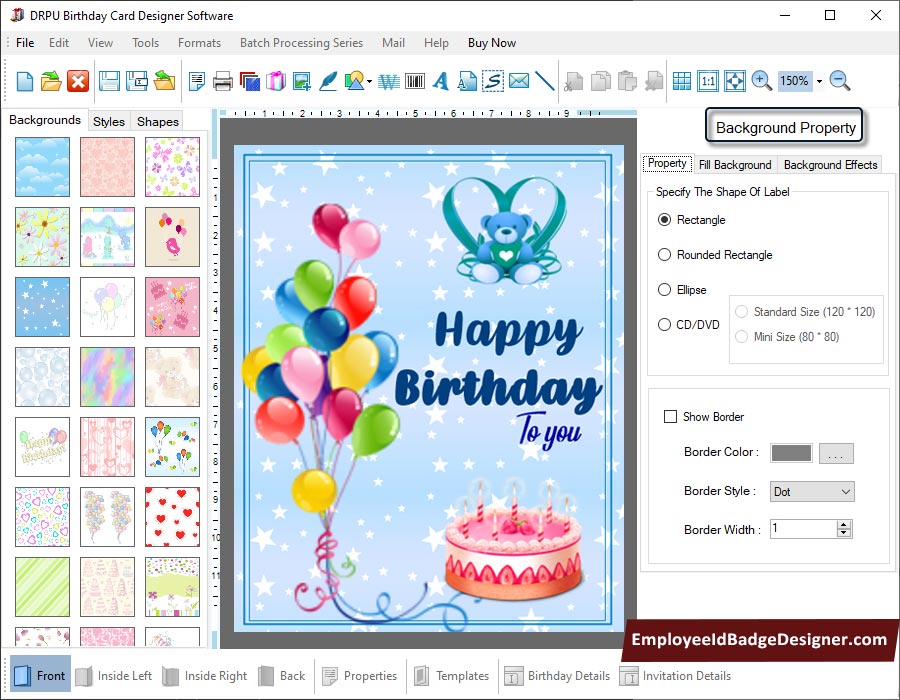The height and width of the screenshot is (700, 900).
Task: Switch to the Styles tab
Action: 109,121
